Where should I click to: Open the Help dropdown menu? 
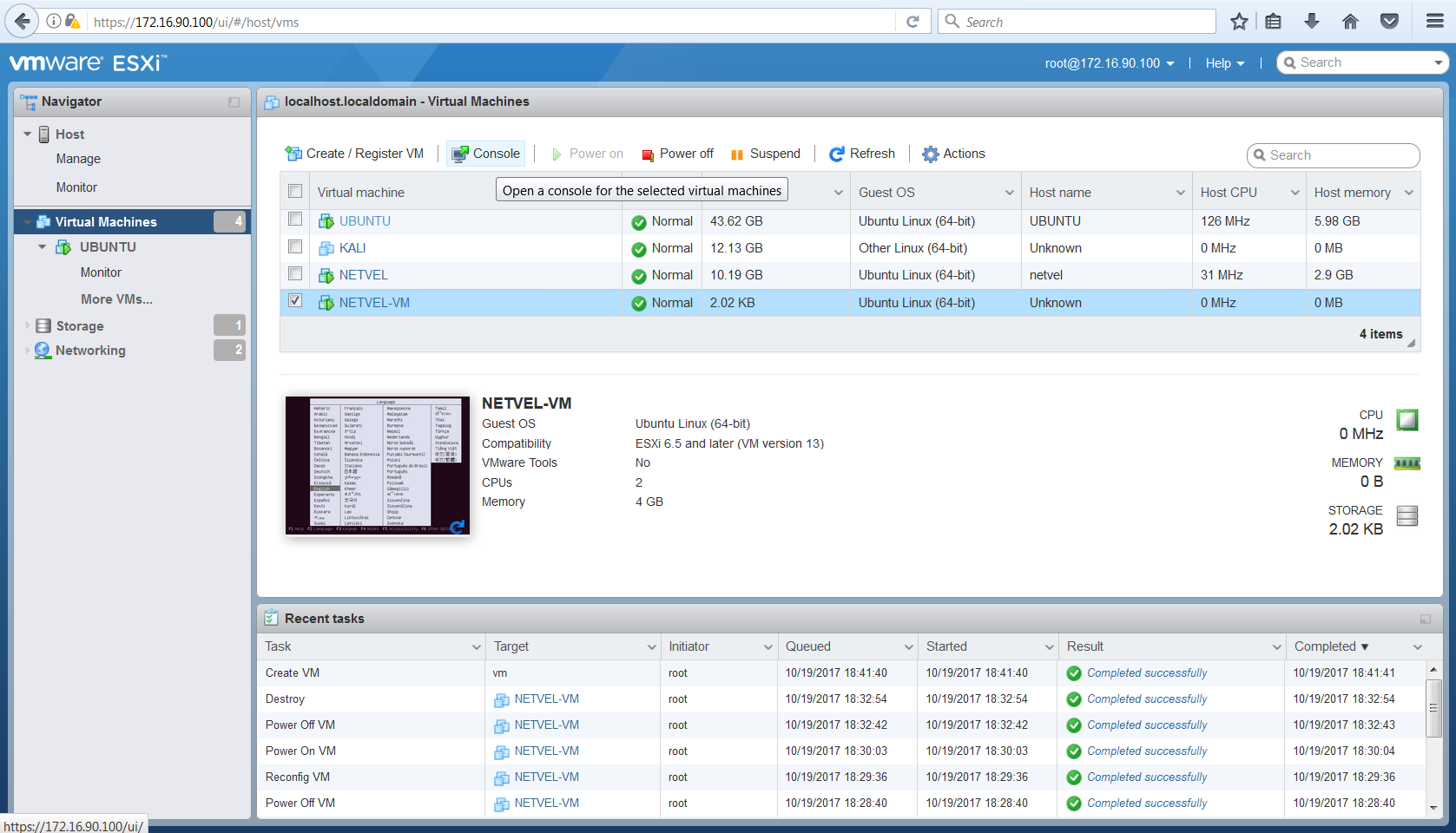point(1225,63)
